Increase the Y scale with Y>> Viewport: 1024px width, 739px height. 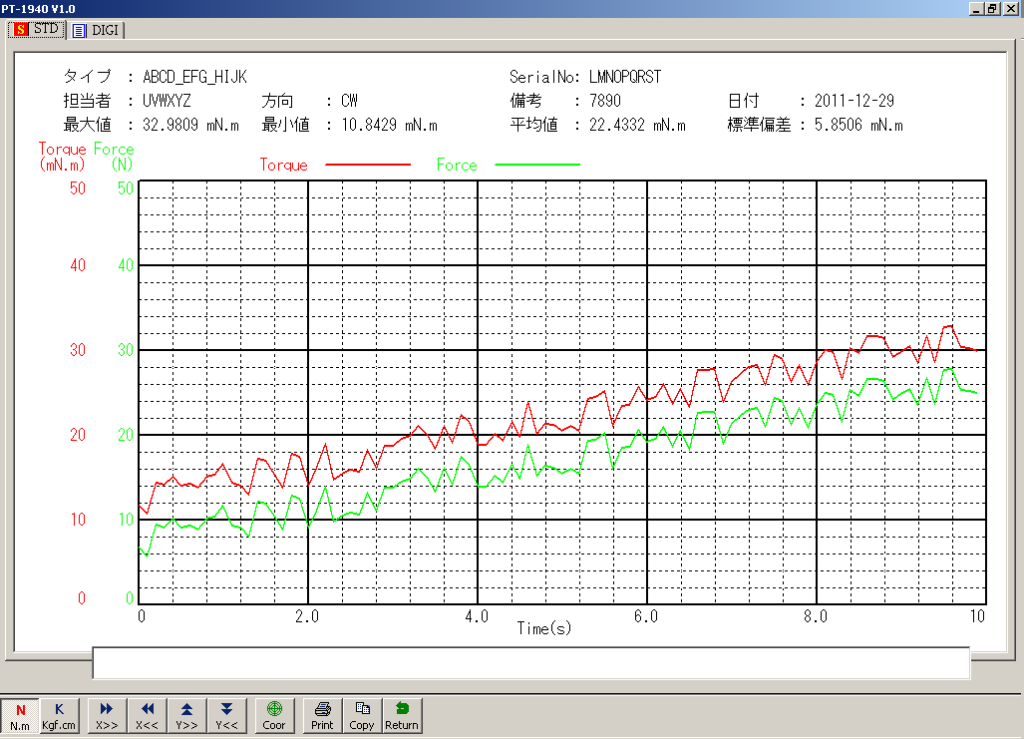[187, 714]
